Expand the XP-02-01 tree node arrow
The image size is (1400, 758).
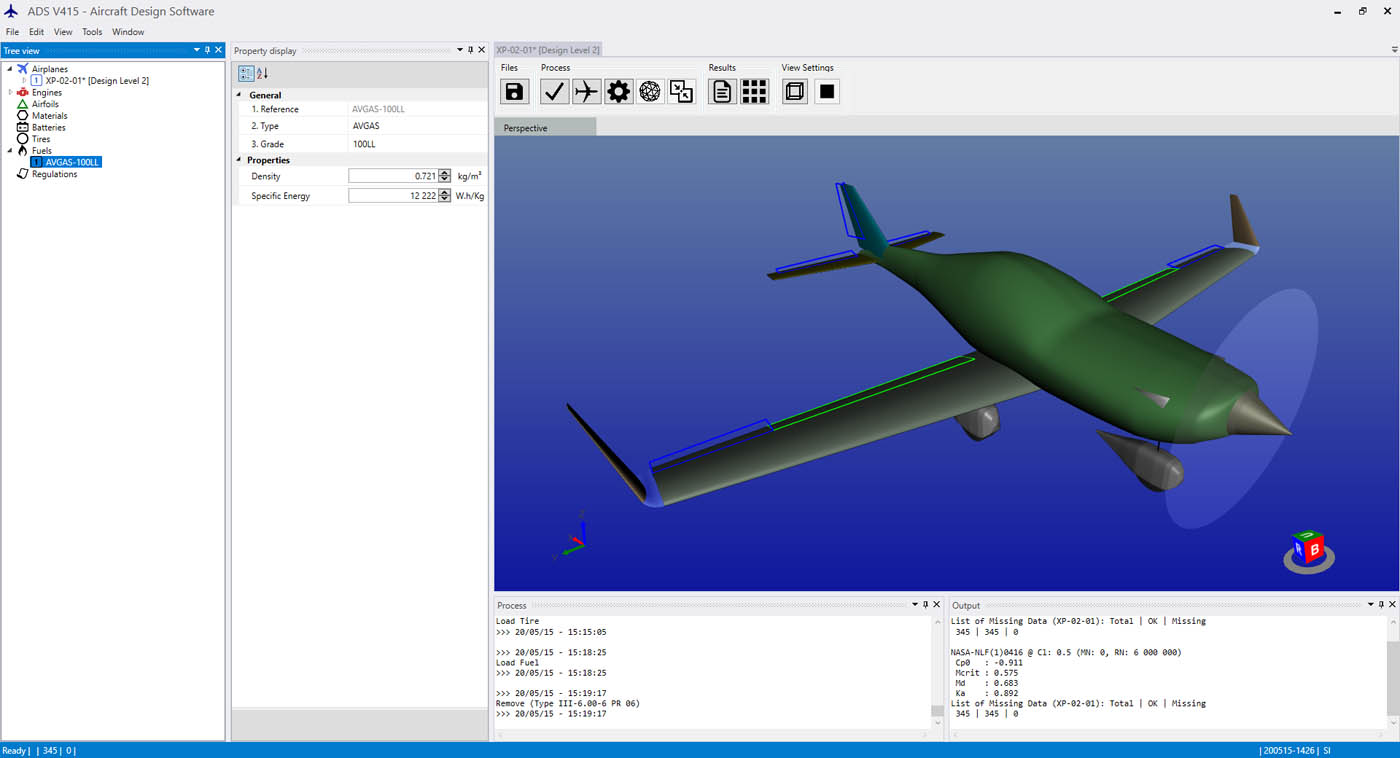25,81
